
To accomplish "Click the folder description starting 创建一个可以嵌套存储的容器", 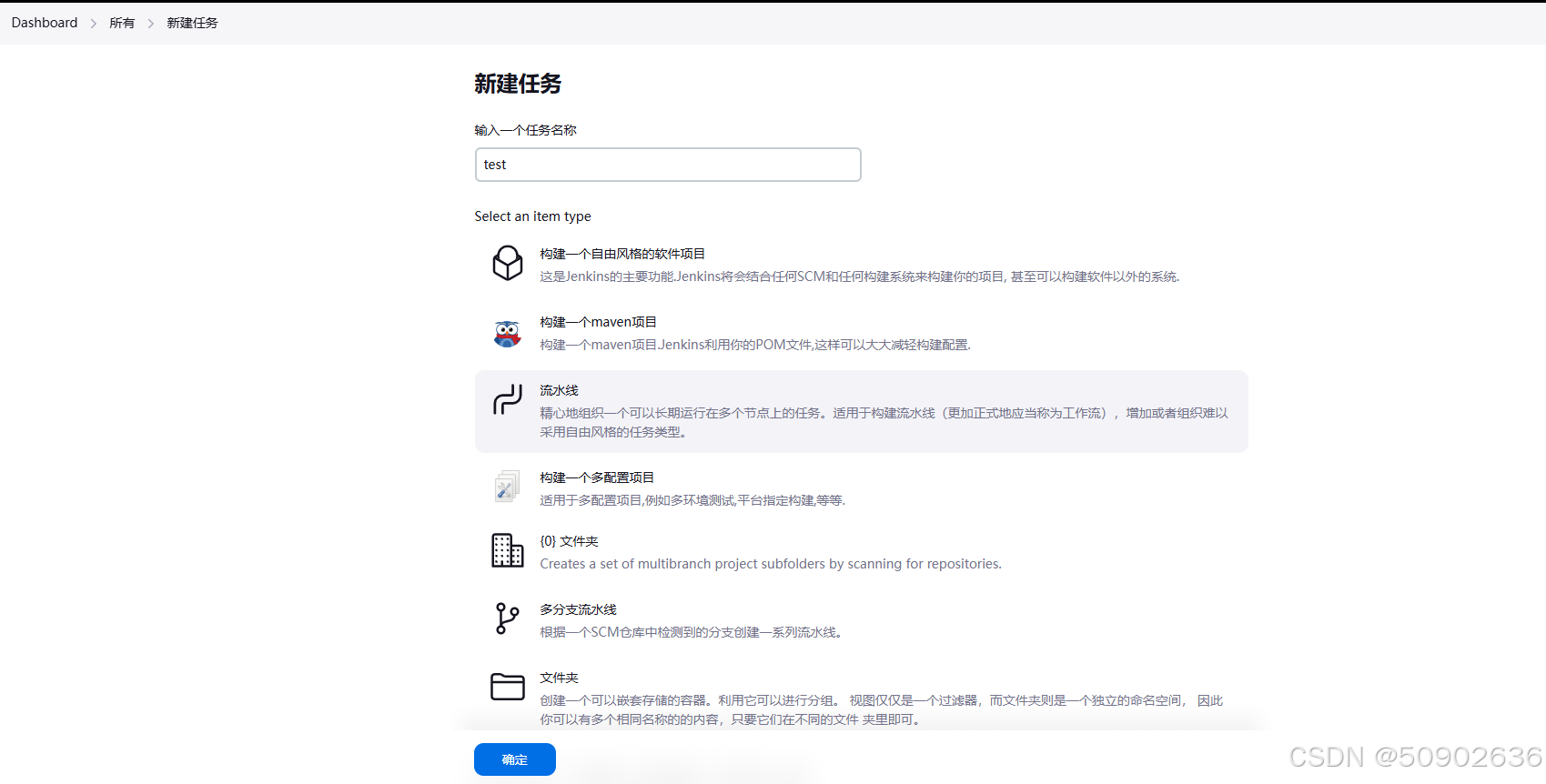I will click(881, 709).
